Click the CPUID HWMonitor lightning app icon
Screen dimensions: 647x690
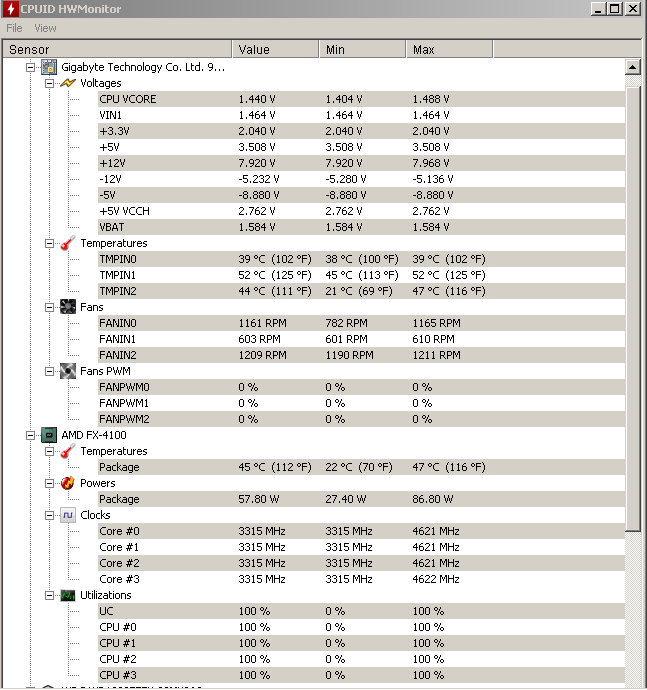[x=11, y=9]
